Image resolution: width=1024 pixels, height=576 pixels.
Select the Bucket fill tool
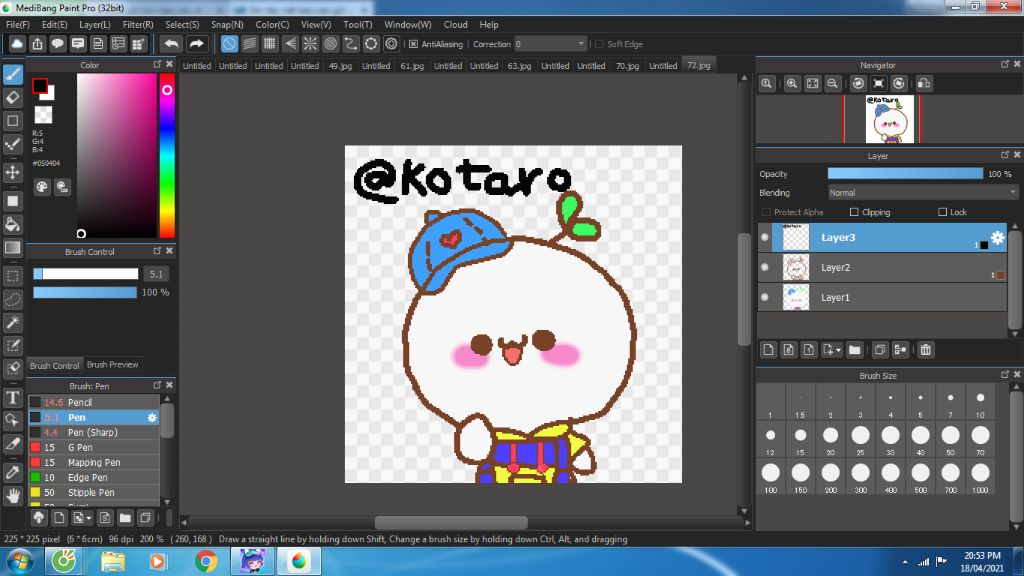click(x=12, y=224)
